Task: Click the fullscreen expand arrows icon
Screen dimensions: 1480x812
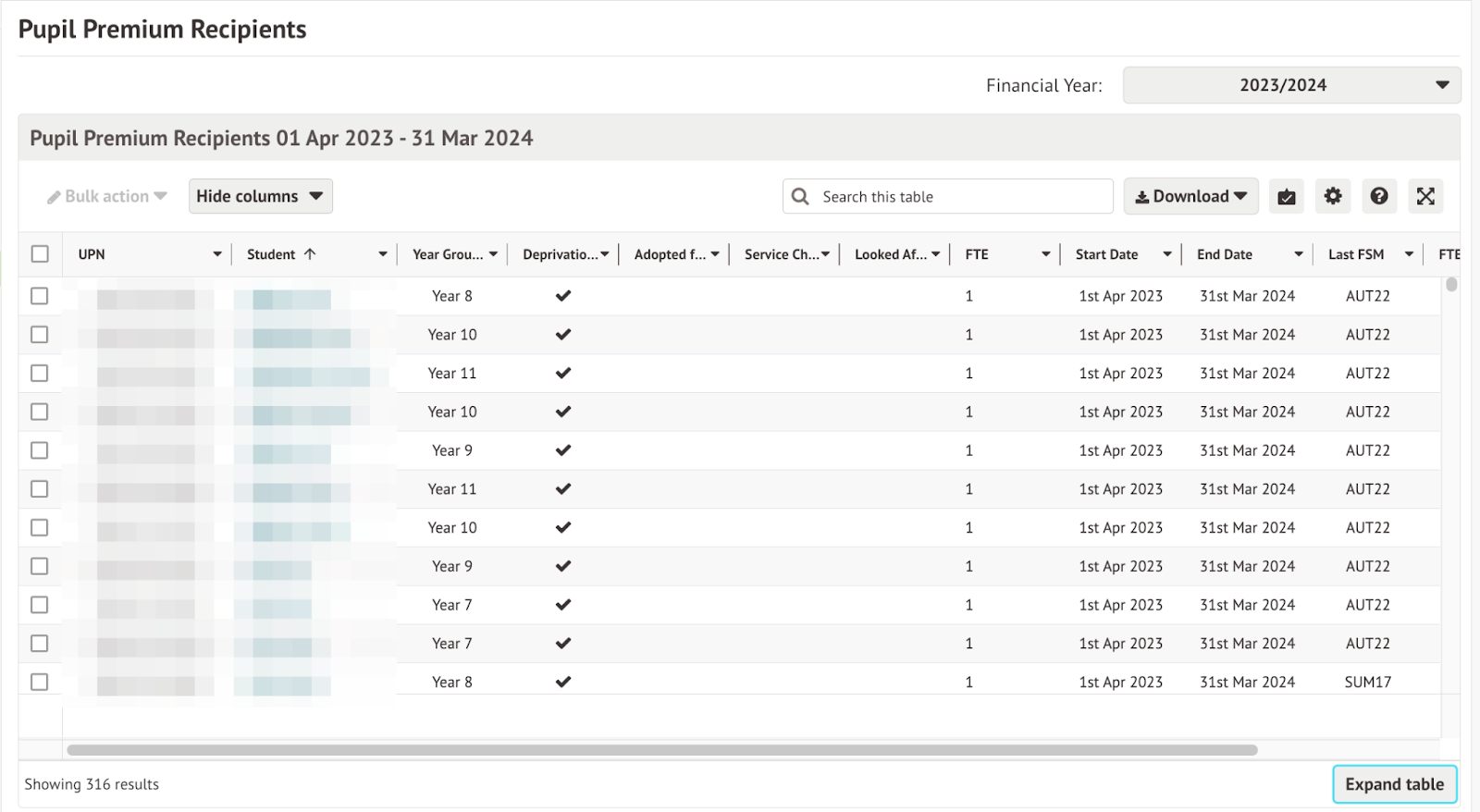Action: (x=1425, y=196)
